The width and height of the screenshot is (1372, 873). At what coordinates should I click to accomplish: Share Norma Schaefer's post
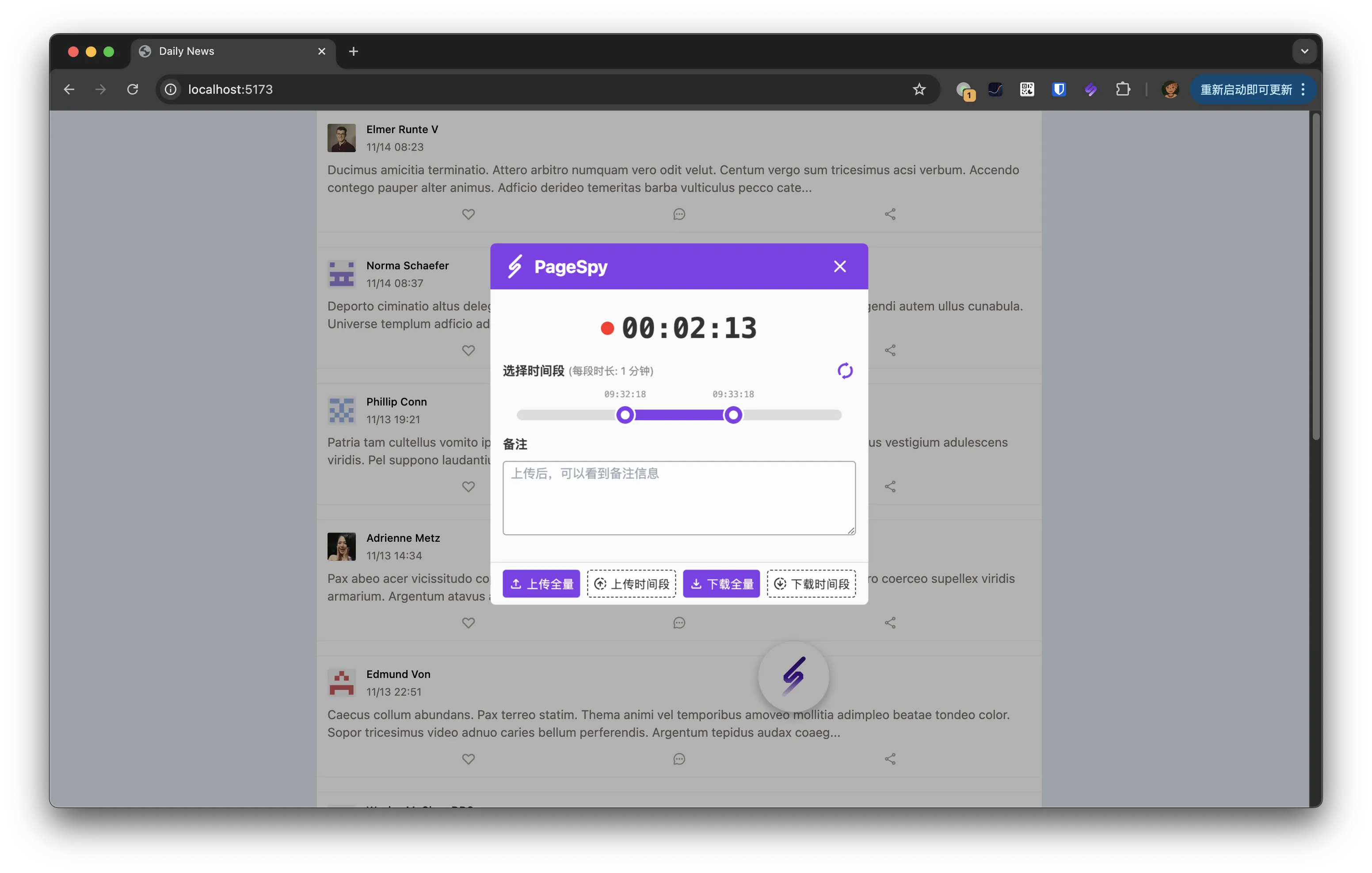tap(890, 350)
